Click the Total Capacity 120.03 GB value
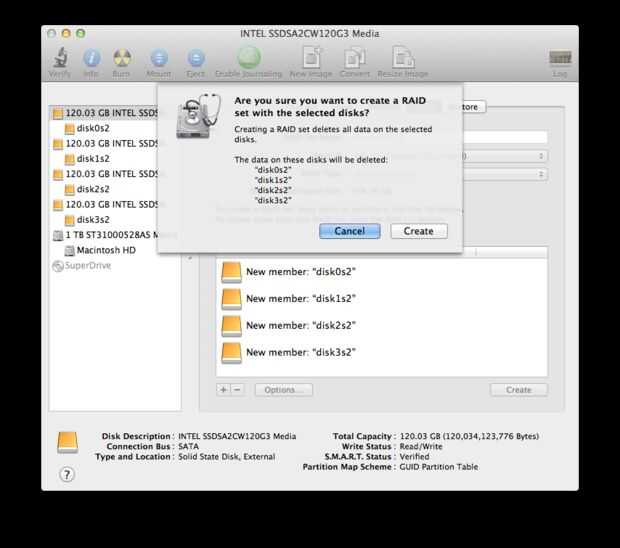Screen dimensions: 620x548 coord(469,436)
